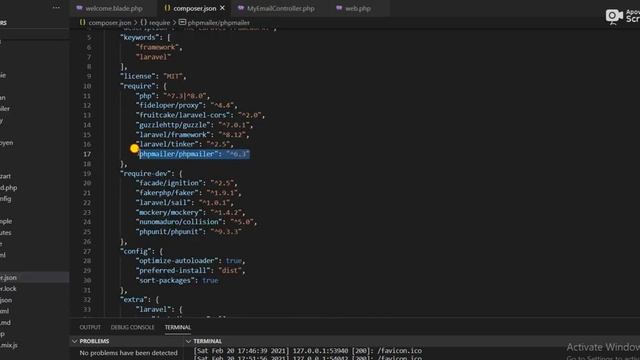Click the 'No problems have been detected' message
Image resolution: width=640 pixels, height=360 pixels.
(x=129, y=353)
